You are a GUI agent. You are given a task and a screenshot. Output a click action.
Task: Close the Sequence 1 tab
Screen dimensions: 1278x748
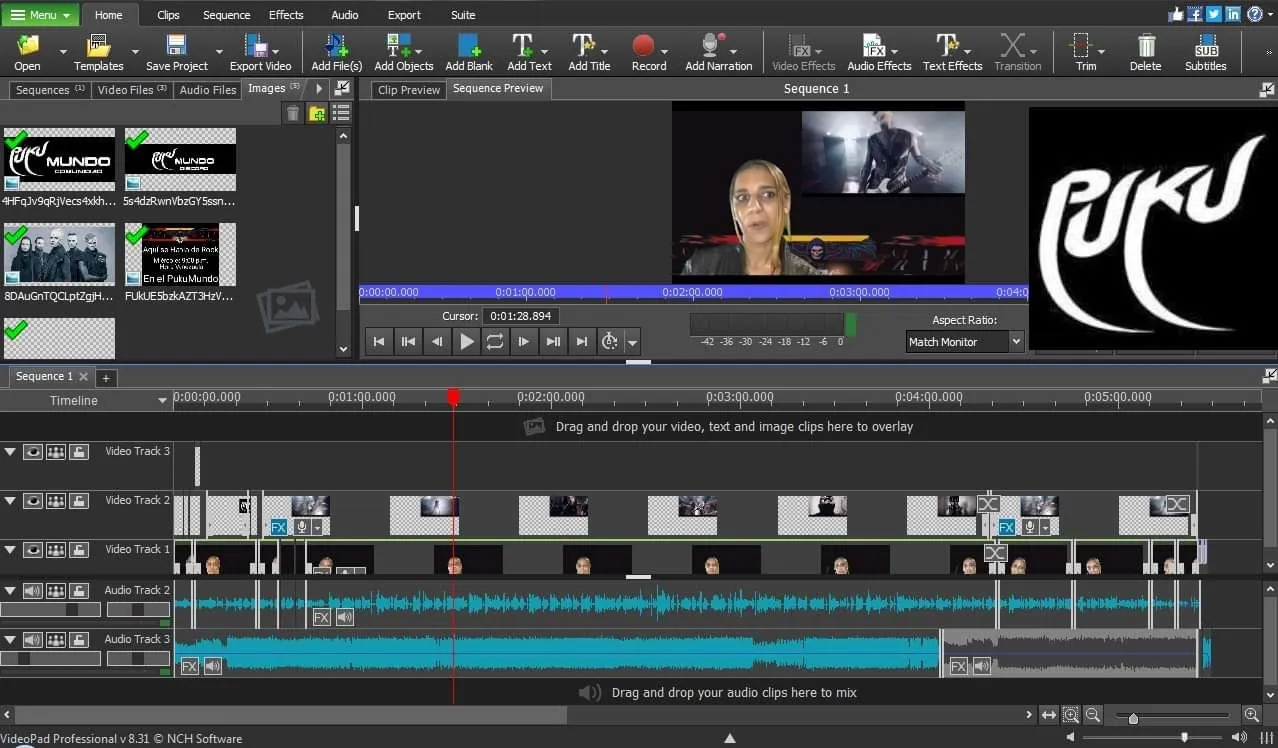[83, 377]
